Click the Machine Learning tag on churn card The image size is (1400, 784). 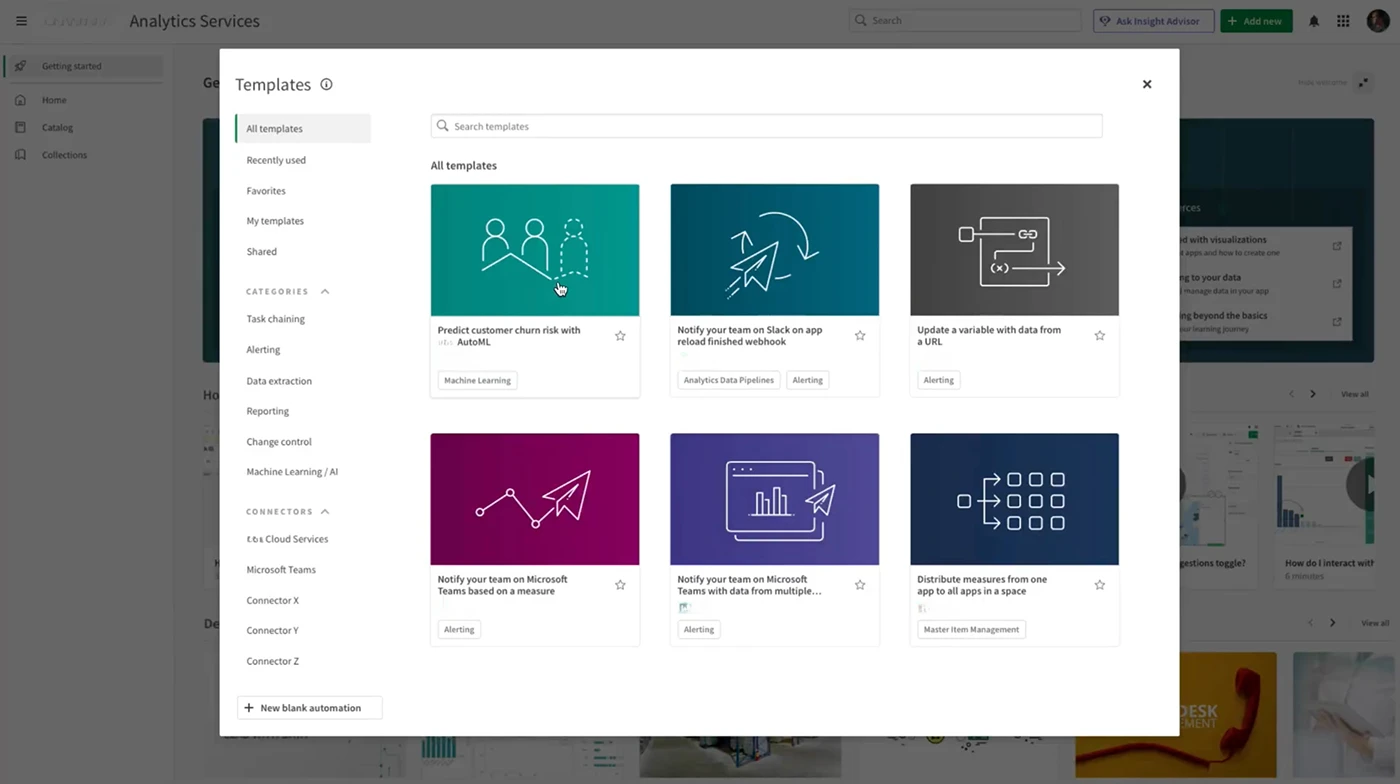click(x=477, y=380)
